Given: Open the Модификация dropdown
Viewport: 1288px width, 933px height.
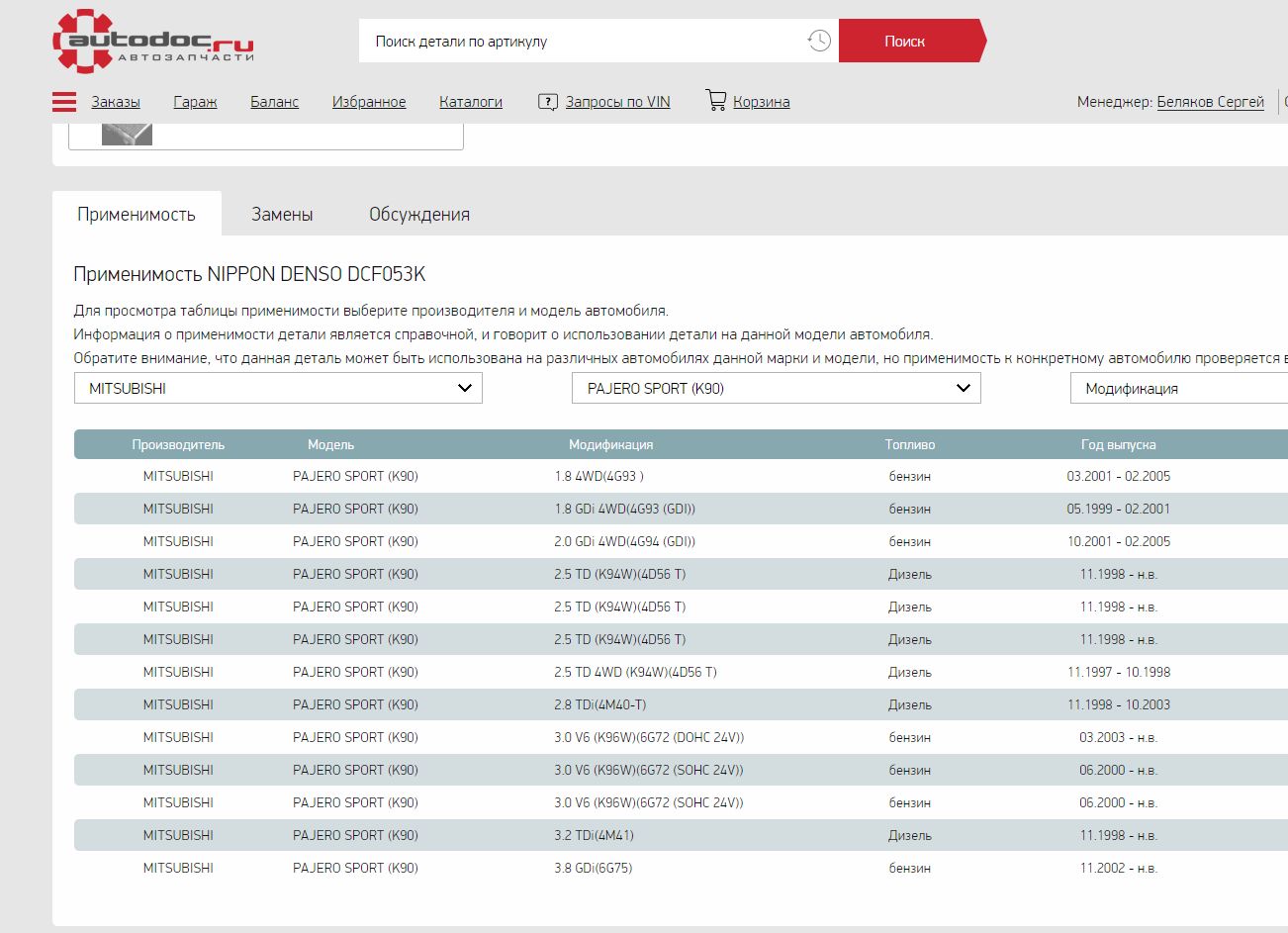Looking at the screenshot, I should tap(1177, 389).
